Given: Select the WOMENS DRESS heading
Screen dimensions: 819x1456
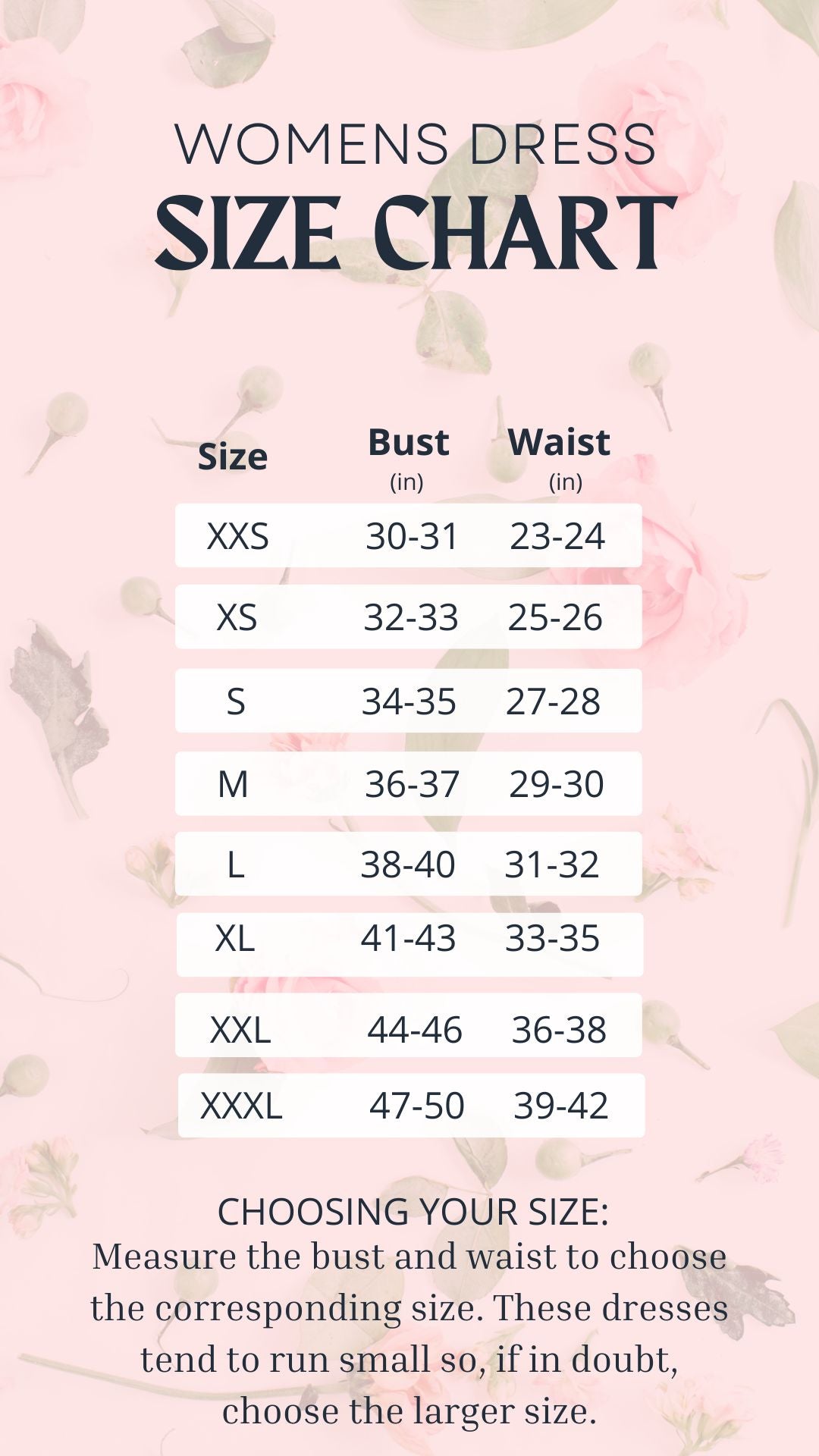Looking at the screenshot, I should pos(415,144).
